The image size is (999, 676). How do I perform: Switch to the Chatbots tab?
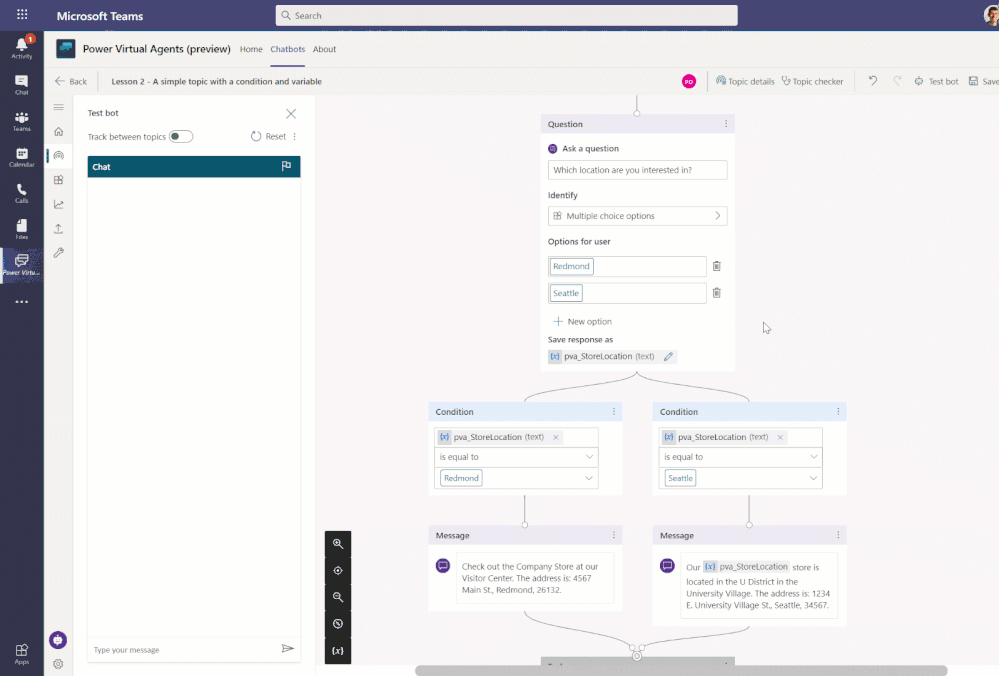tap(287, 49)
